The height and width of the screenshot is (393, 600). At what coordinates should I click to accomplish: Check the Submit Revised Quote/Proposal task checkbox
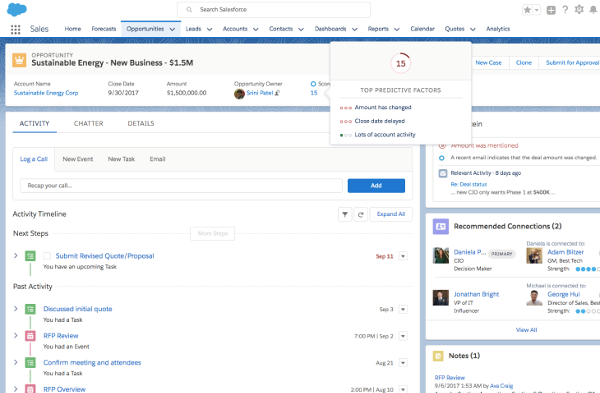click(x=47, y=256)
